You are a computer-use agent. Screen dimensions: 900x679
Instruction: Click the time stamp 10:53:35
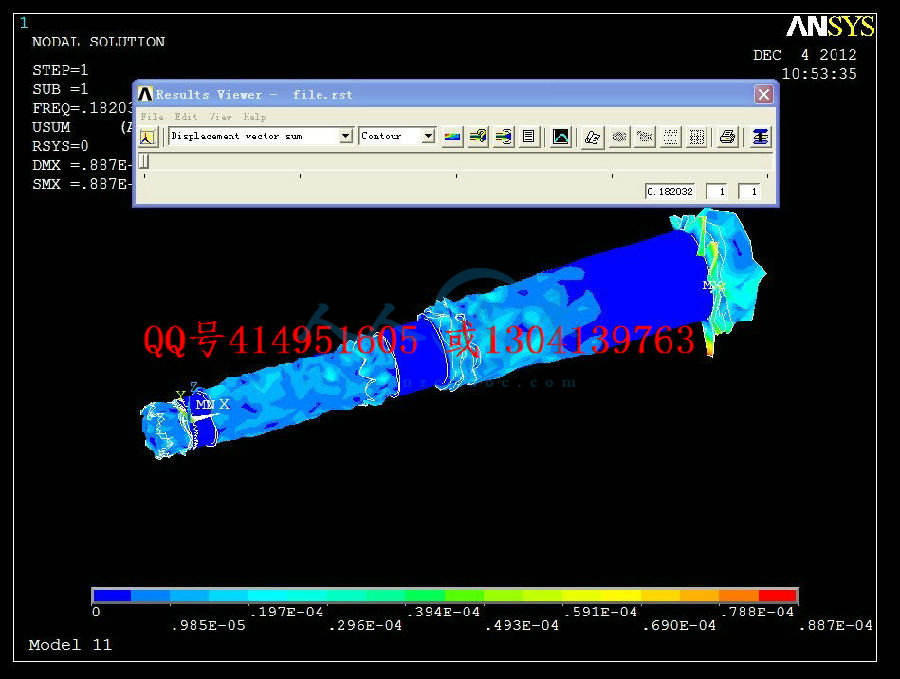pos(819,74)
